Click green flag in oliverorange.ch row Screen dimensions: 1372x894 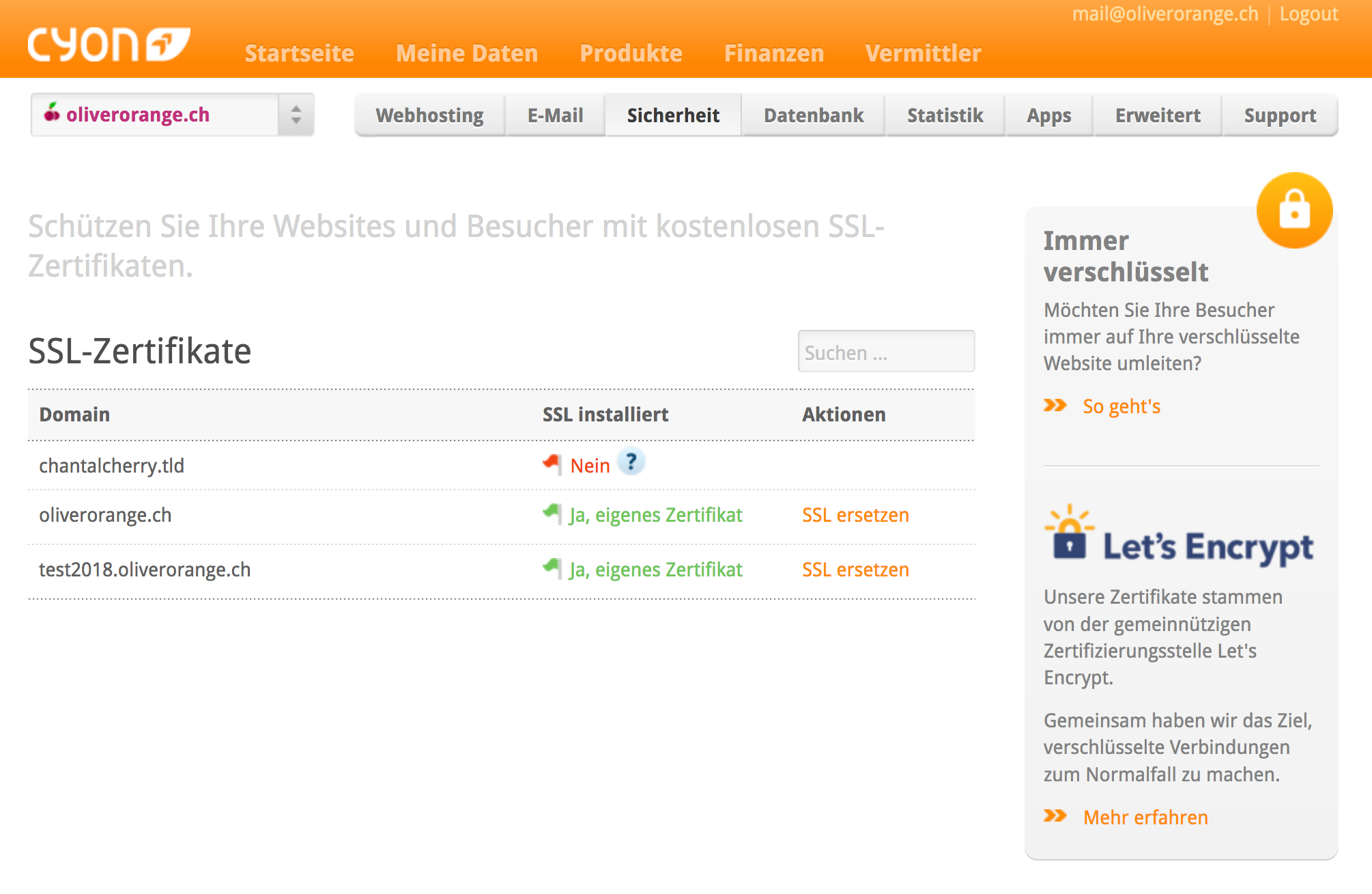[552, 513]
